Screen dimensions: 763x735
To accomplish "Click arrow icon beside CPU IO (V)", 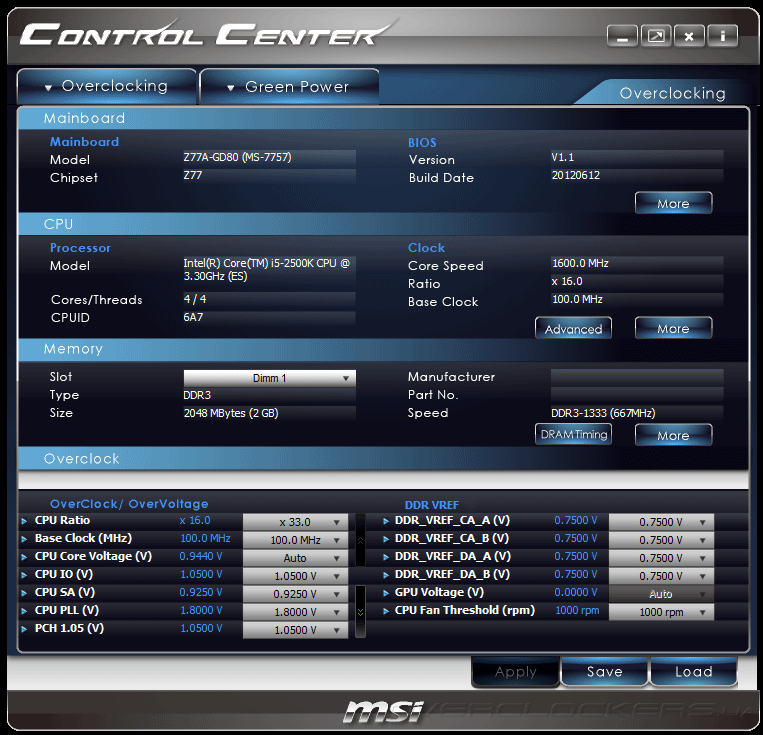I will [24, 575].
